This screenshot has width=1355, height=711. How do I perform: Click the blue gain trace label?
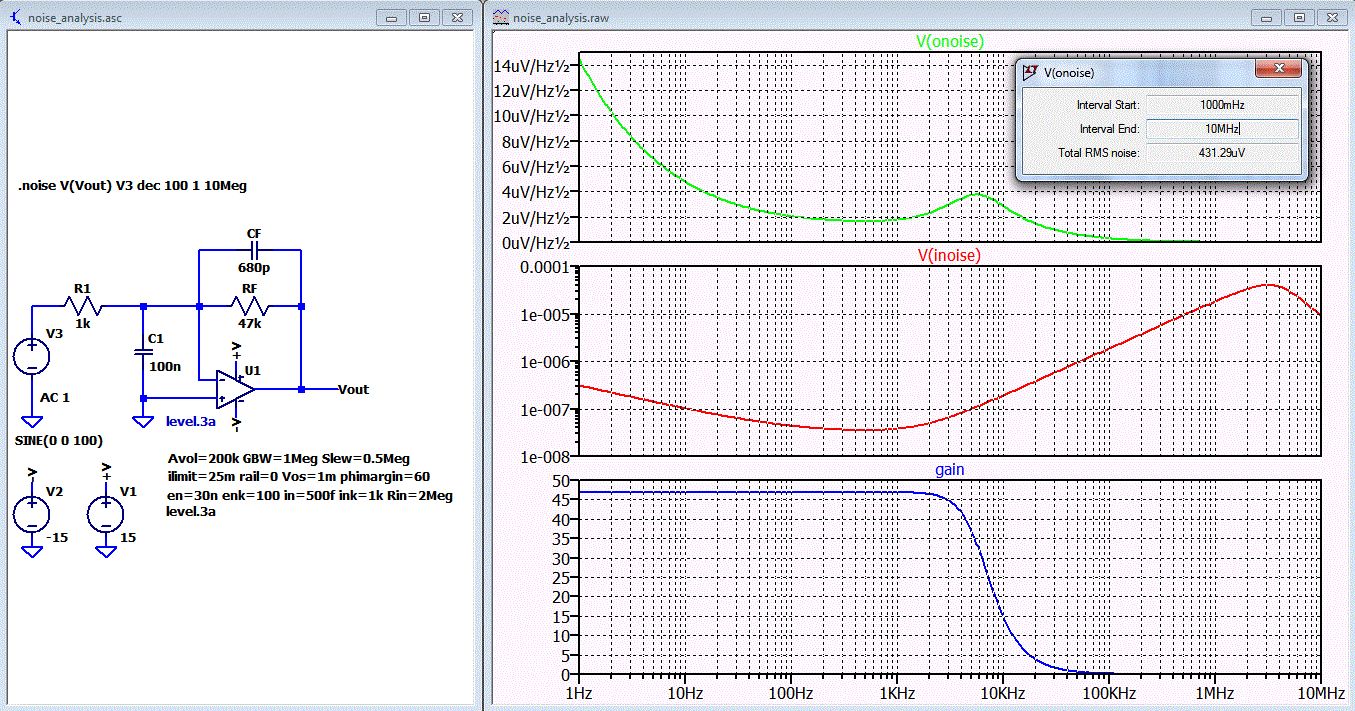949,468
